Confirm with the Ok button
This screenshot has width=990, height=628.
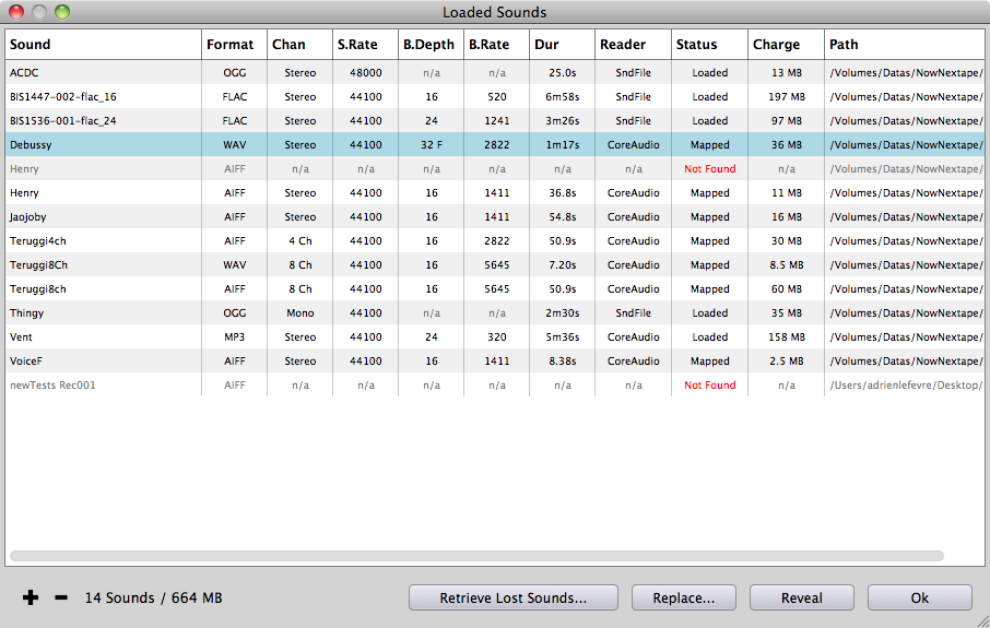pyautogui.click(x=919, y=598)
